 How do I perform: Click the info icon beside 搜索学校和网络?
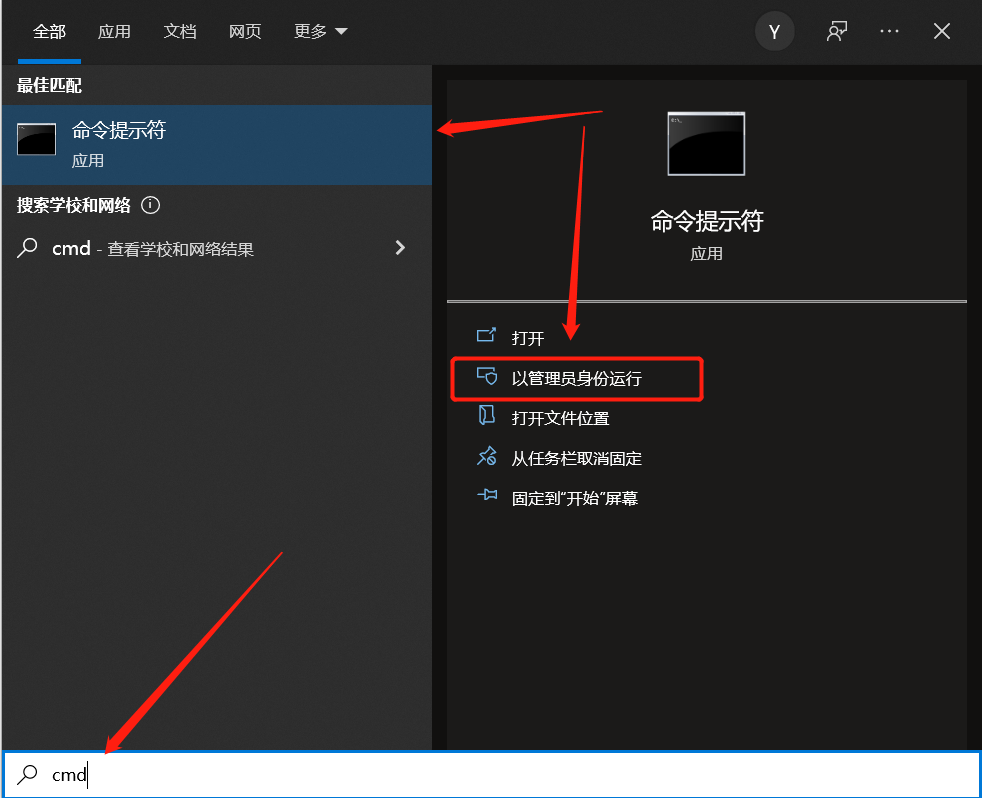(151, 205)
